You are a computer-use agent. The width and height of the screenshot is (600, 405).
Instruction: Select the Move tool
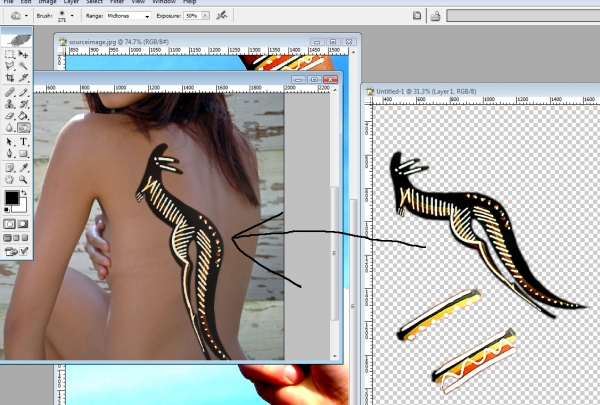click(23, 54)
